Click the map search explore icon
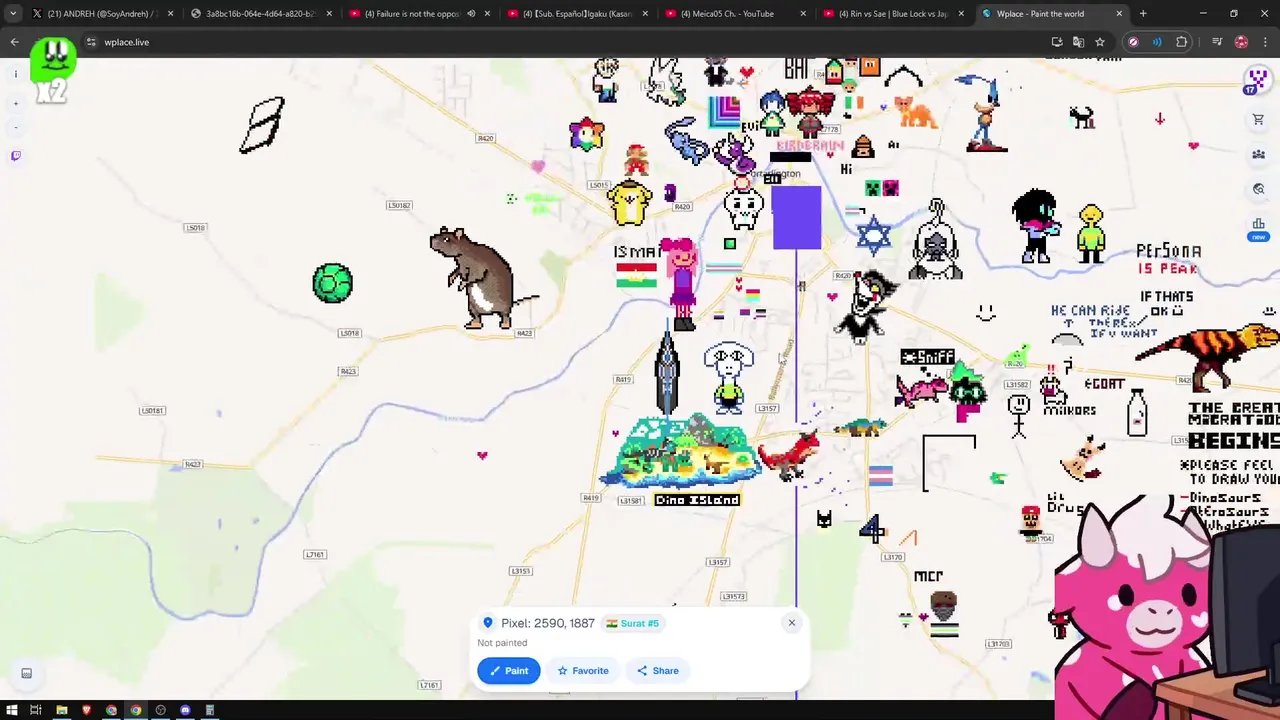Screen dimensions: 1280x720 [x=1259, y=189]
